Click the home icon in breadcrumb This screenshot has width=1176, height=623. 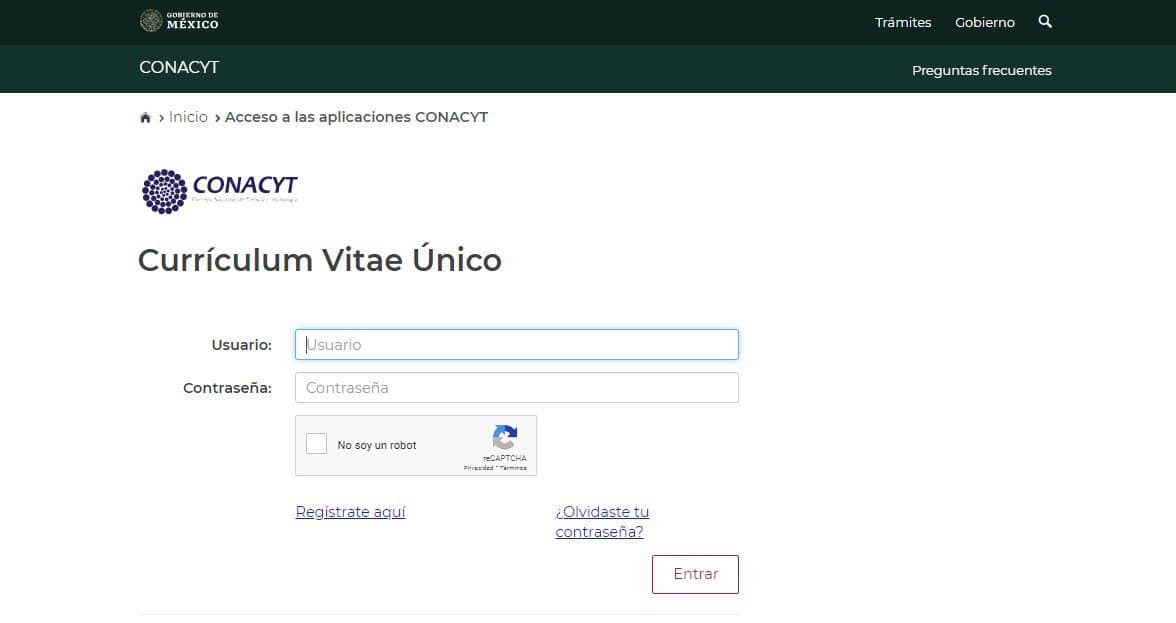pyautogui.click(x=146, y=118)
